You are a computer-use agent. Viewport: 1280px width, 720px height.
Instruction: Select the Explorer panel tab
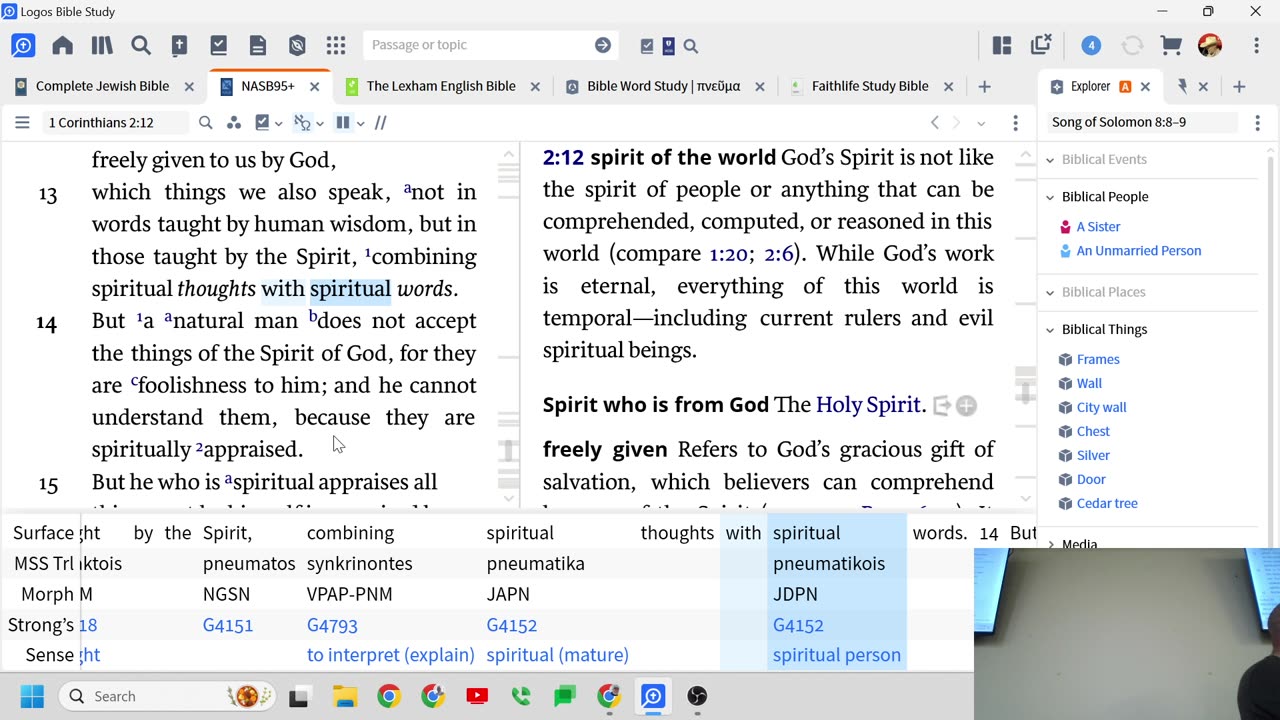(1090, 86)
